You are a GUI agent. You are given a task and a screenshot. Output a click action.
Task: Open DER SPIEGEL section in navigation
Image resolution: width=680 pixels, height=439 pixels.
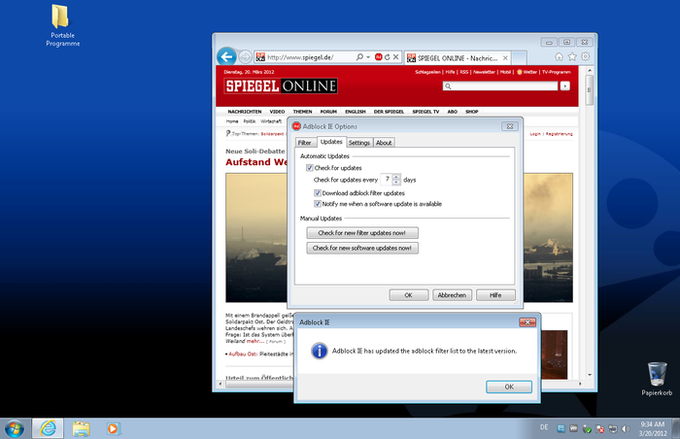[389, 112]
